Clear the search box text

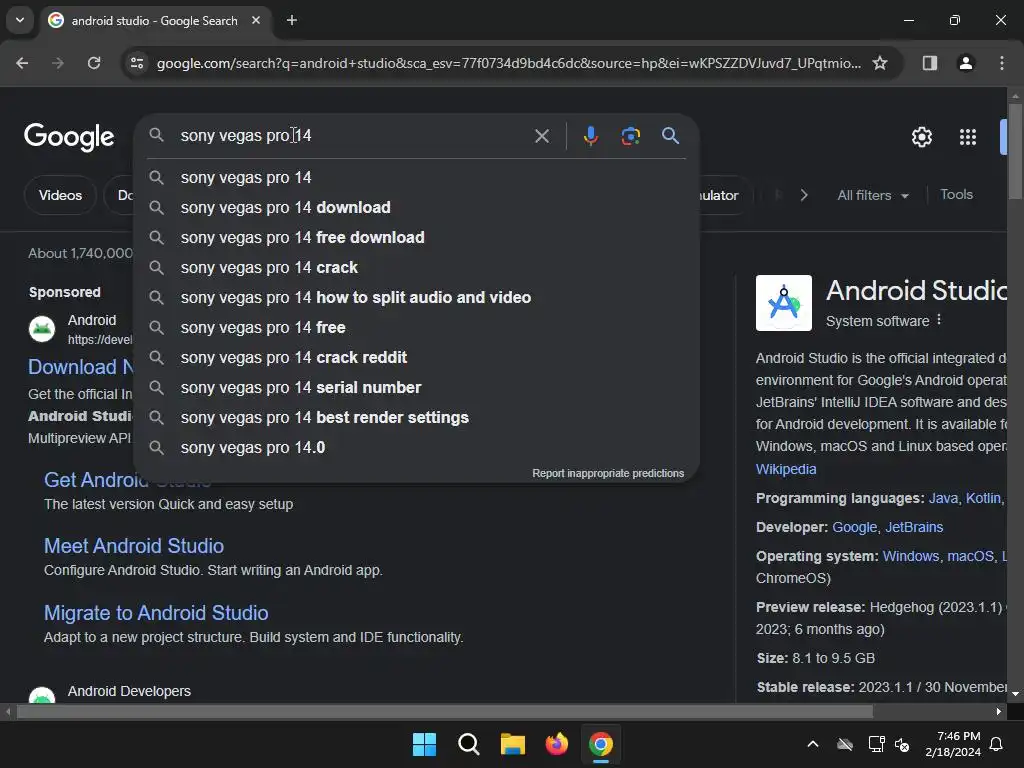click(541, 136)
